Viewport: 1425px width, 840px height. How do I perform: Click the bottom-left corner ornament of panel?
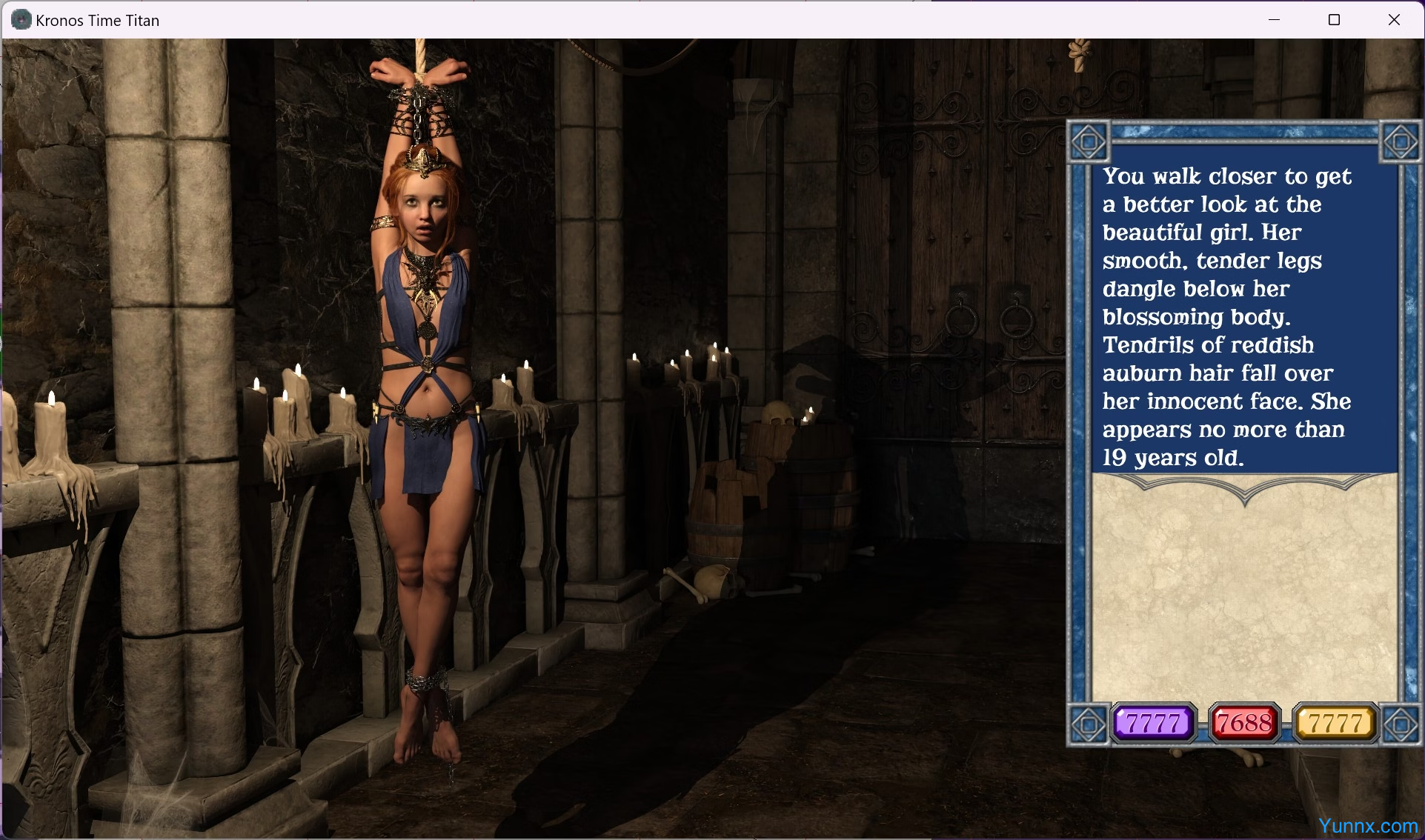pyautogui.click(x=1089, y=724)
